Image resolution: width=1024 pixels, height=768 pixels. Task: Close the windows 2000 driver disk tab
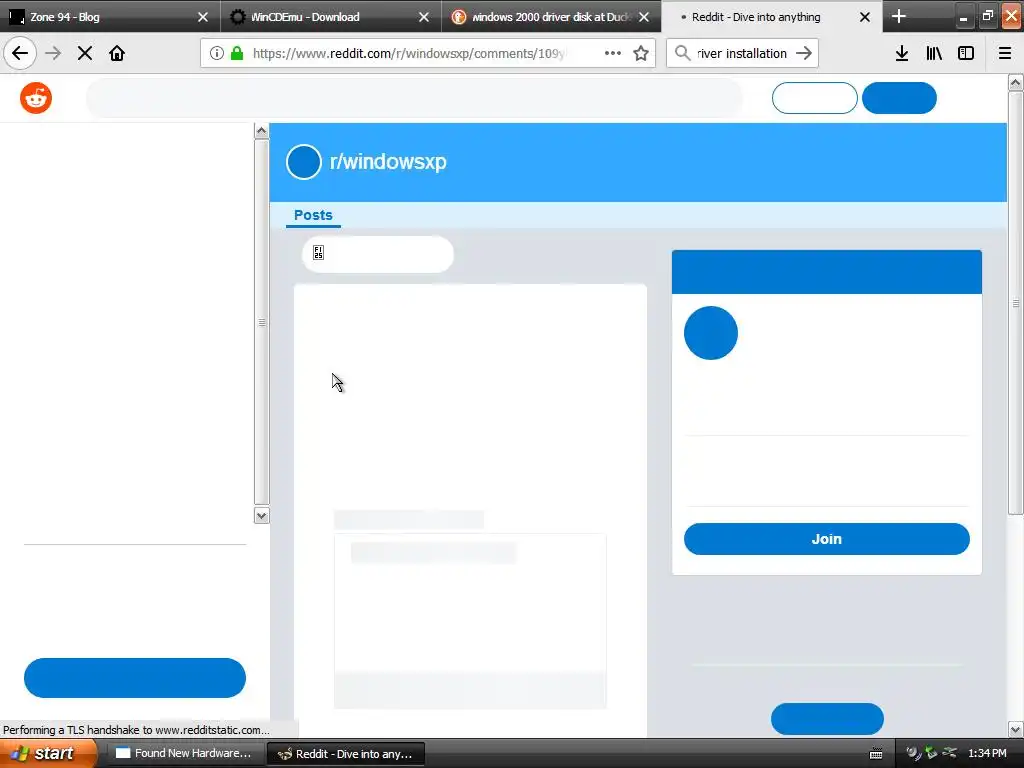[x=645, y=17]
